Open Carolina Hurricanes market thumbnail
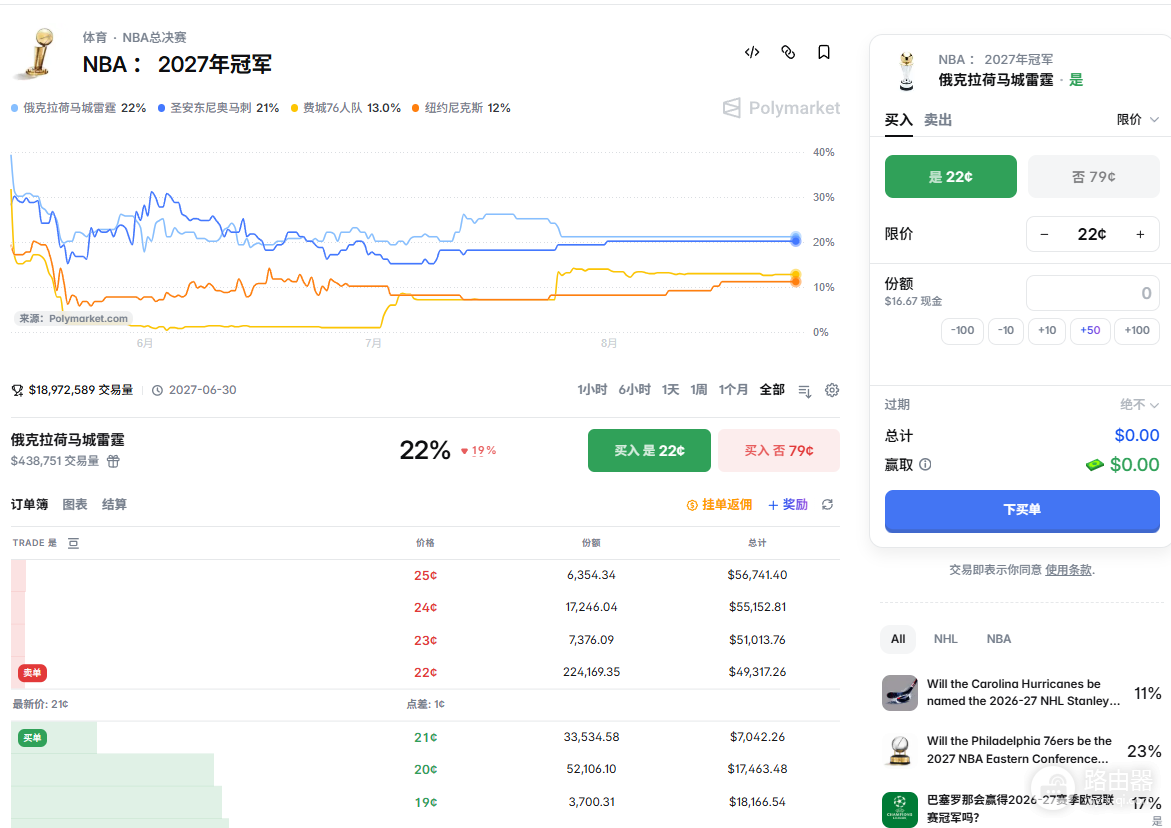The image size is (1171, 828). click(x=899, y=693)
